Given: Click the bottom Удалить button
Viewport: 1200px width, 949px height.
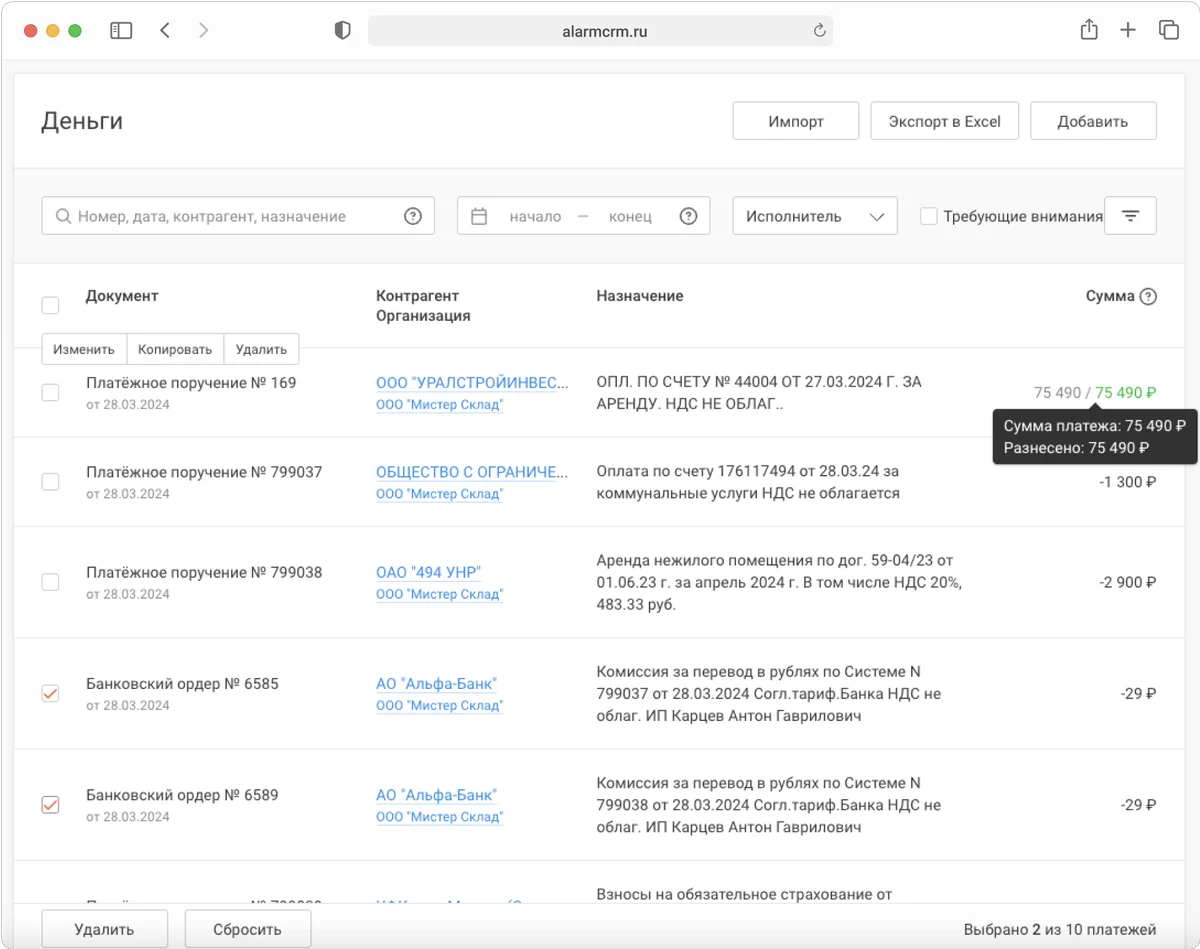Looking at the screenshot, I should (x=104, y=929).
